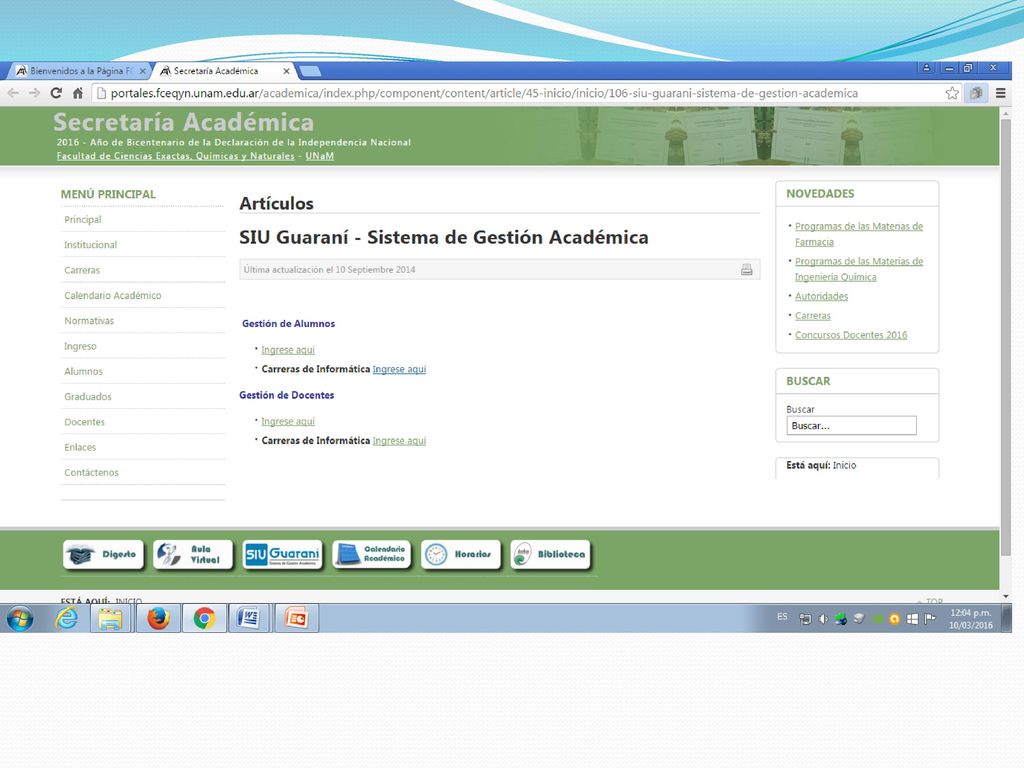Image resolution: width=1024 pixels, height=768 pixels.
Task: Click the Show Desktop strip beside the clock
Action: click(1006, 618)
